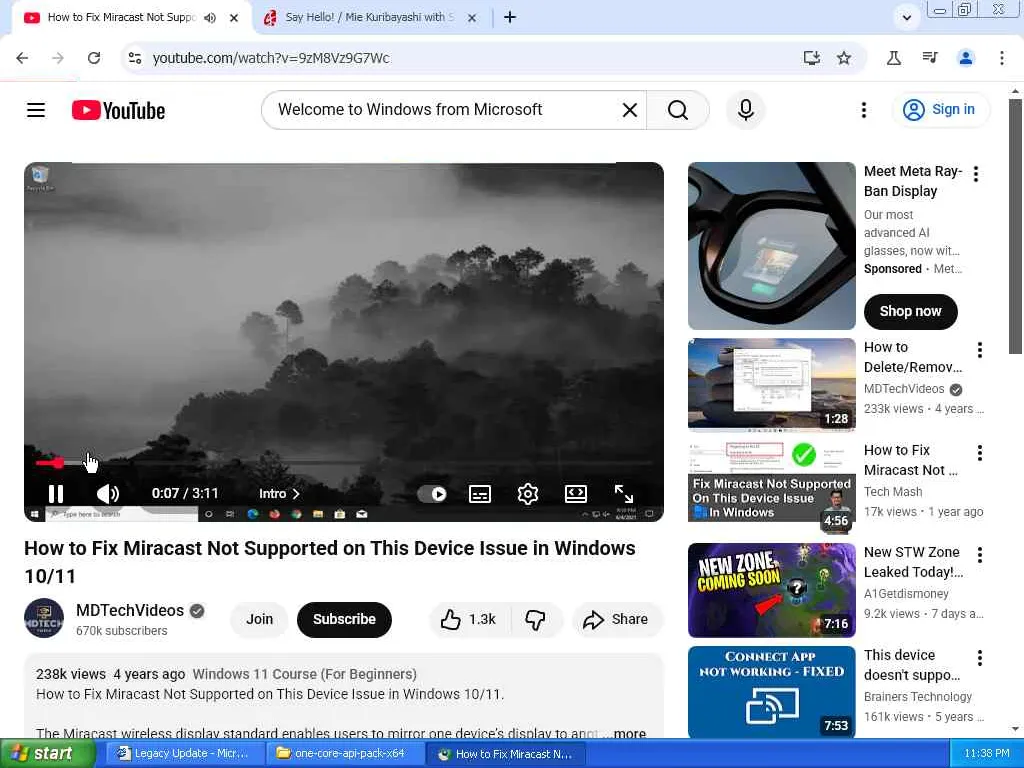Enter full screen mode
Viewport: 1024px width, 768px height.
point(624,494)
